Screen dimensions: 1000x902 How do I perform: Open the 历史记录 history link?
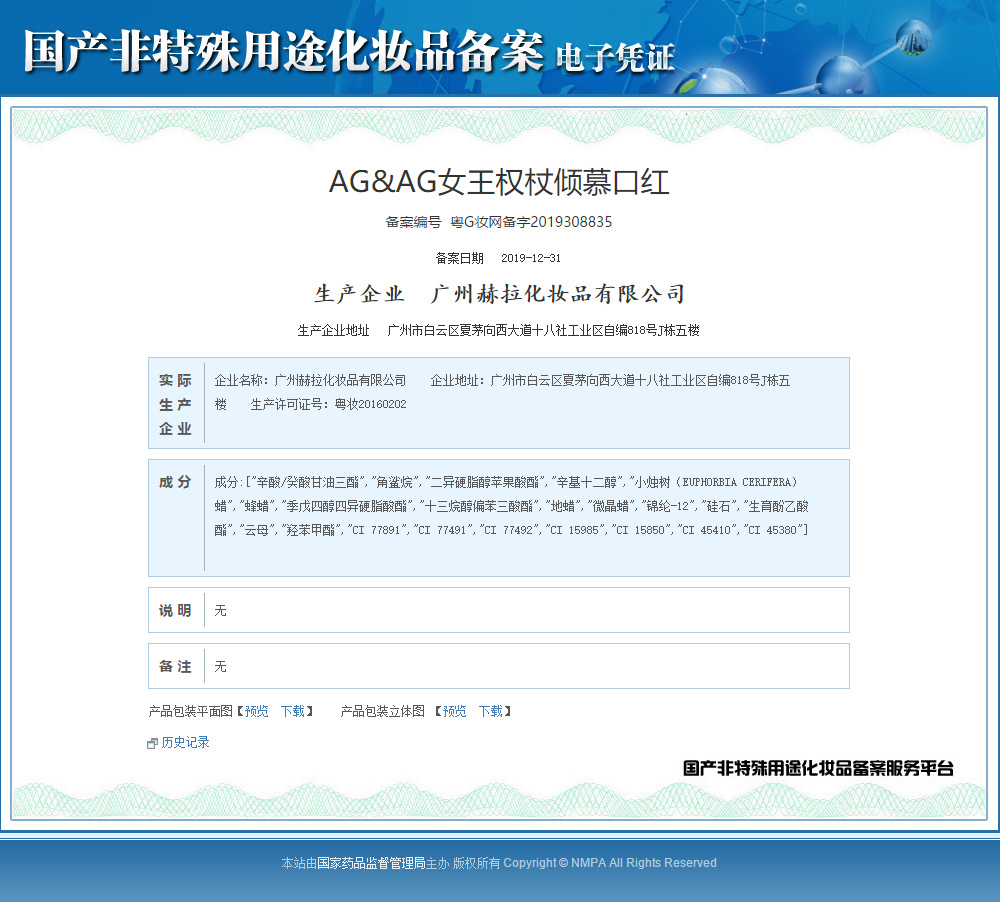click(x=184, y=742)
